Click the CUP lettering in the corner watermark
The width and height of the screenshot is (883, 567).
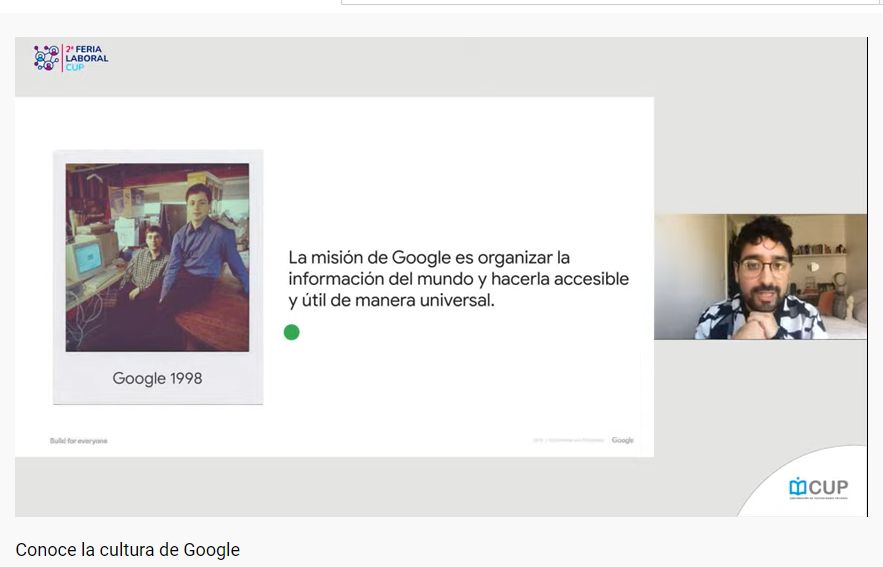pyautogui.click(x=828, y=487)
